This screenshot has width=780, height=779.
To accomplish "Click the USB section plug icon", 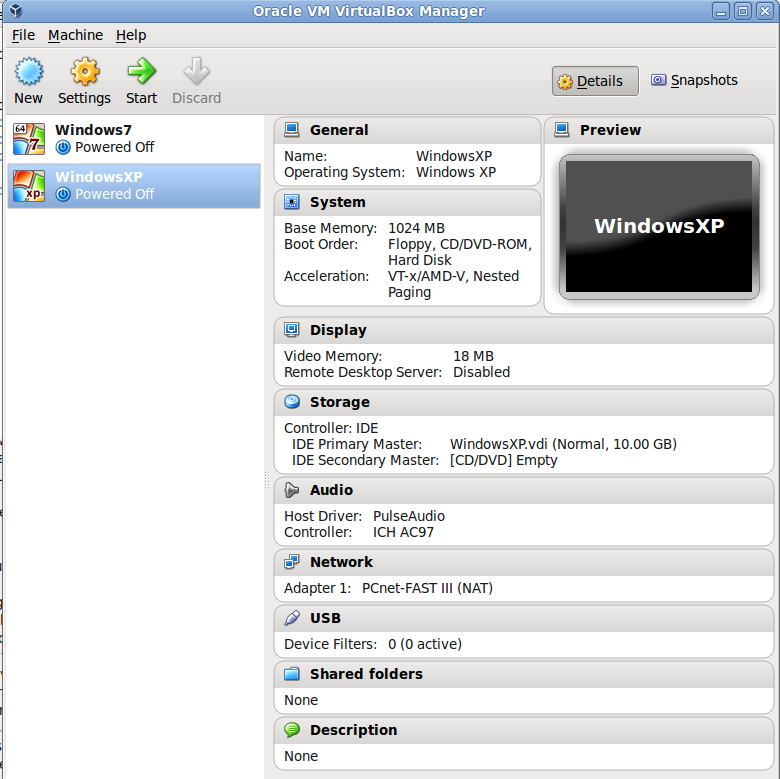I will coord(292,618).
